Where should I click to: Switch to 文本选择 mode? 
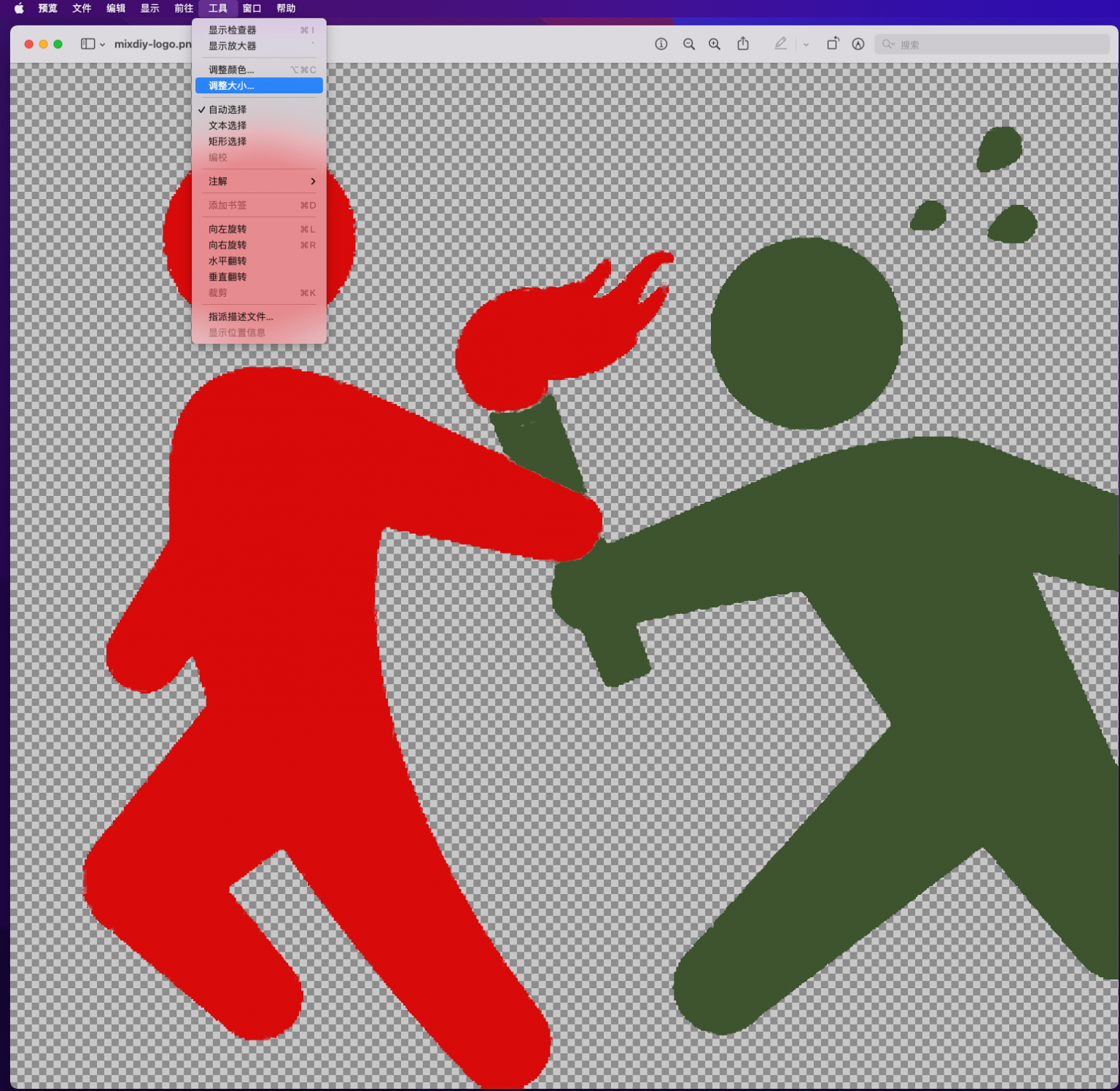(227, 125)
